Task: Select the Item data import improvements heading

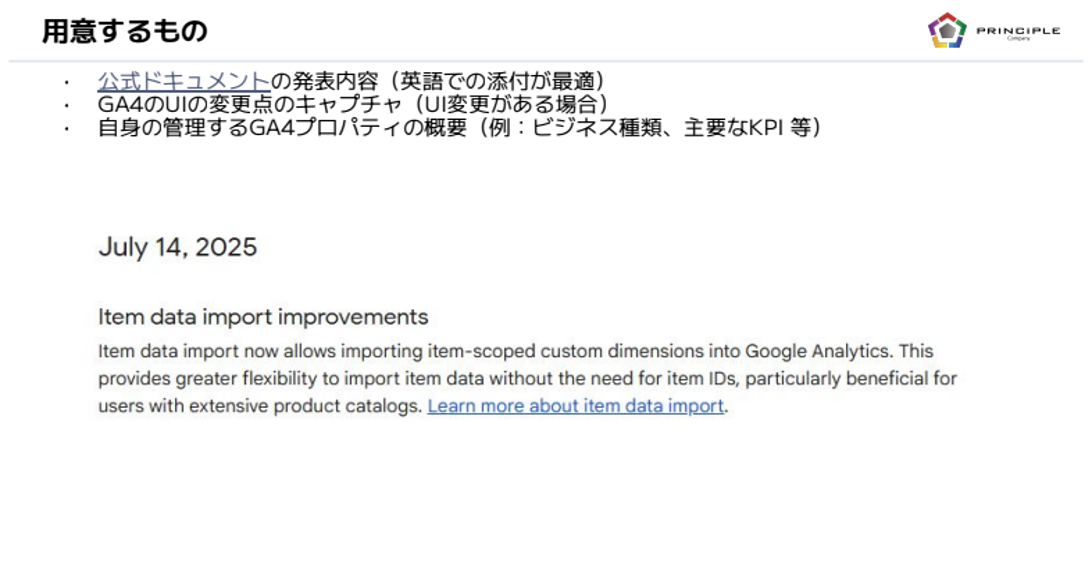Action: coord(263,317)
